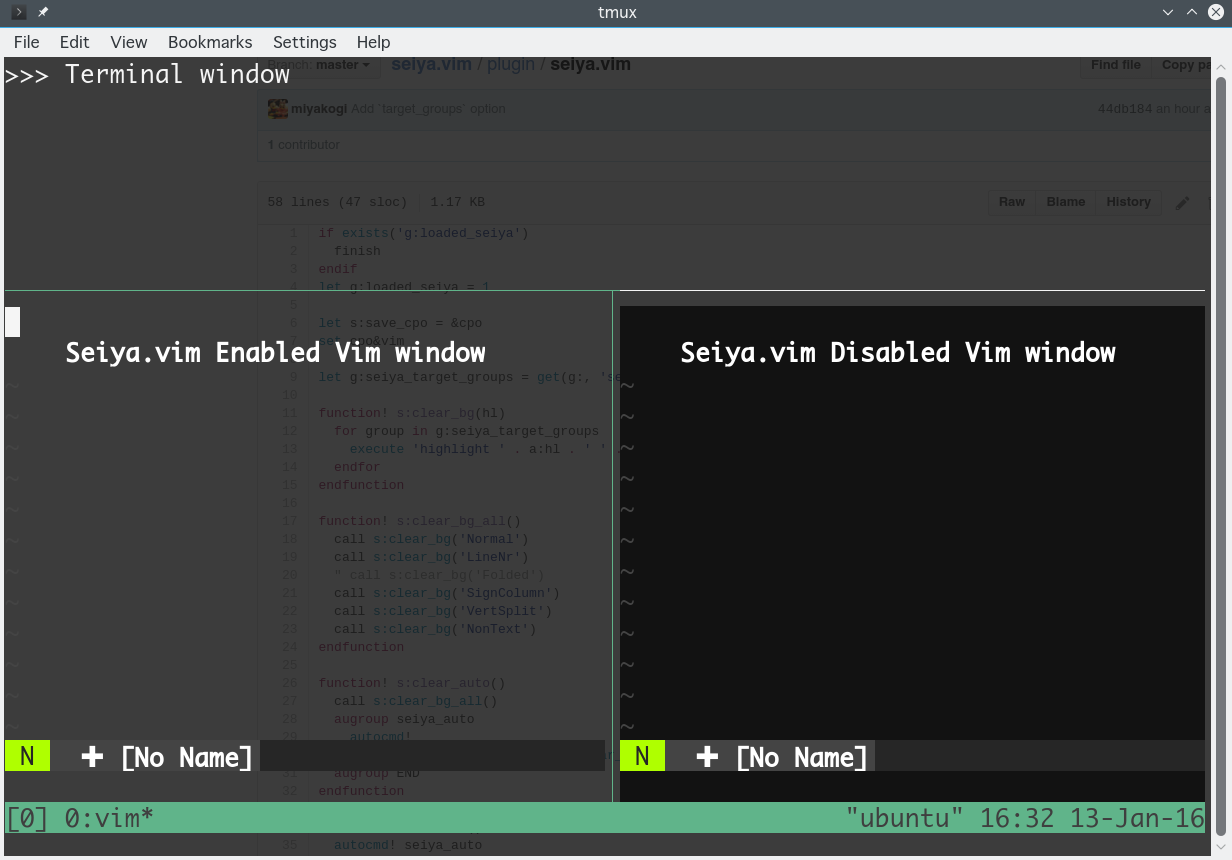The image size is (1232, 860).
Task: Click the 13-Jan-16 date in tmux status bar
Action: (1137, 818)
